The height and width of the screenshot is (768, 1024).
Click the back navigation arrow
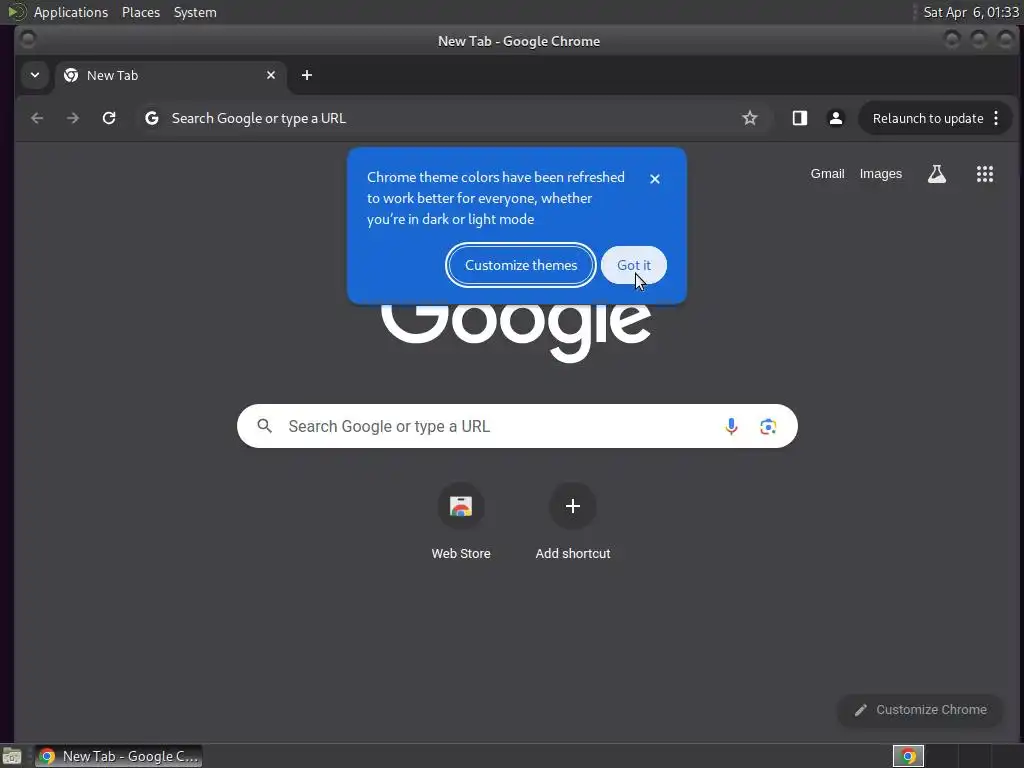(37, 118)
